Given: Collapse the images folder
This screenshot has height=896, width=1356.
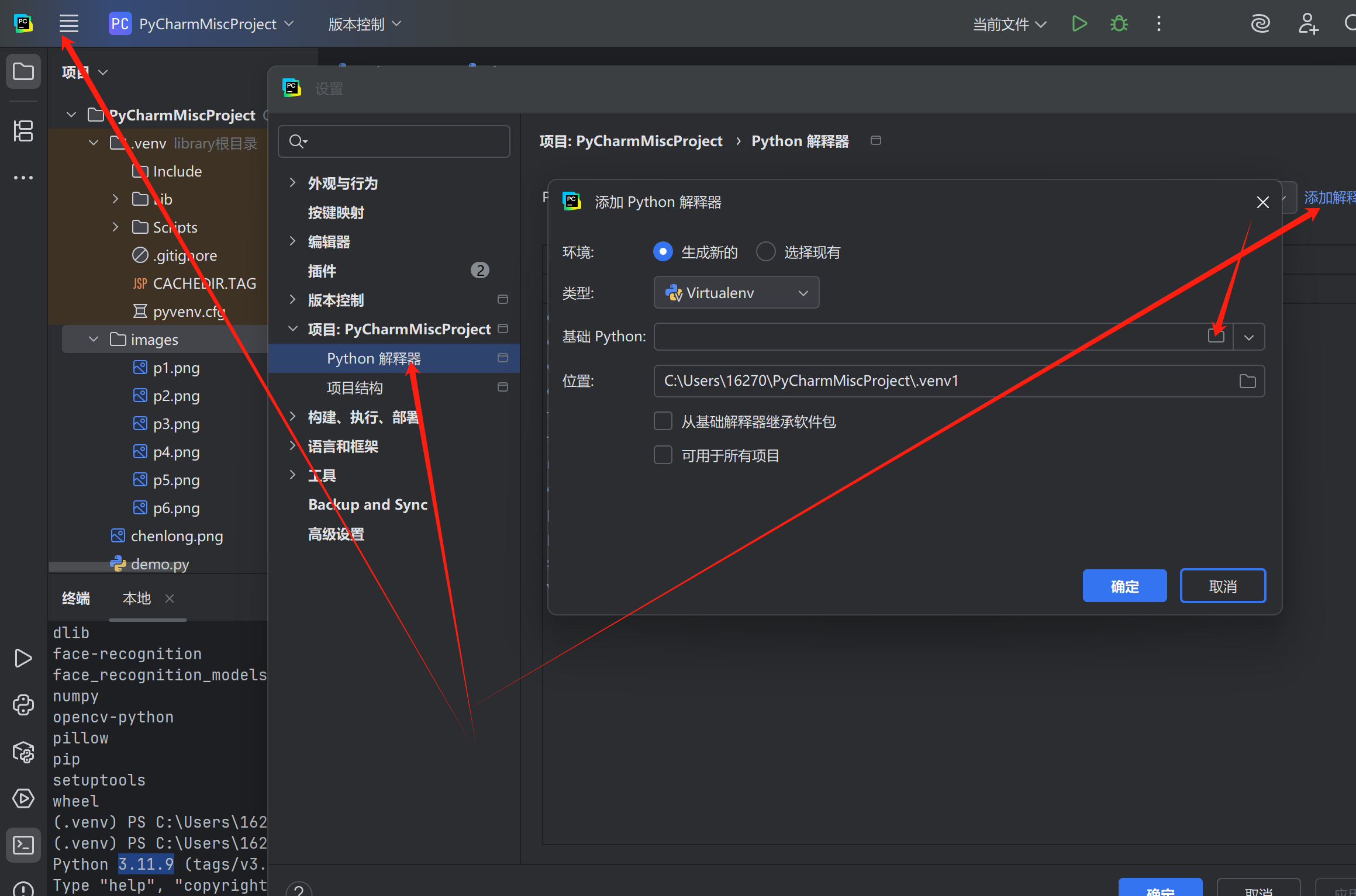Looking at the screenshot, I should tap(94, 339).
